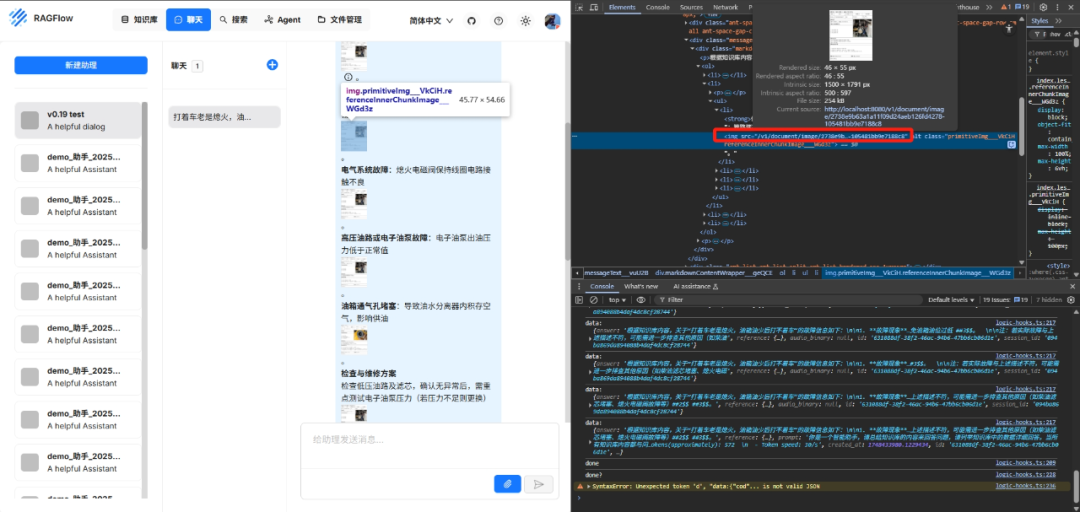
Task: Select the v0.19 test assistant
Action: 78,121
